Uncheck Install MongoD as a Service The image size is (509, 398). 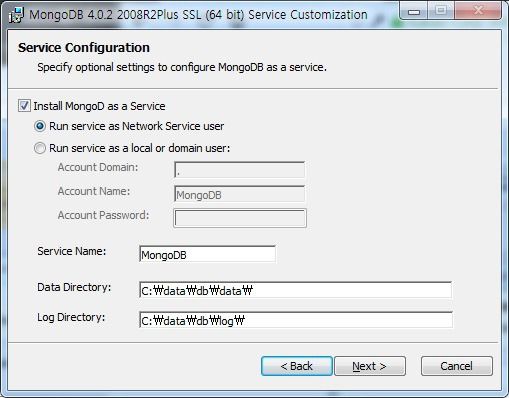tap(24, 106)
